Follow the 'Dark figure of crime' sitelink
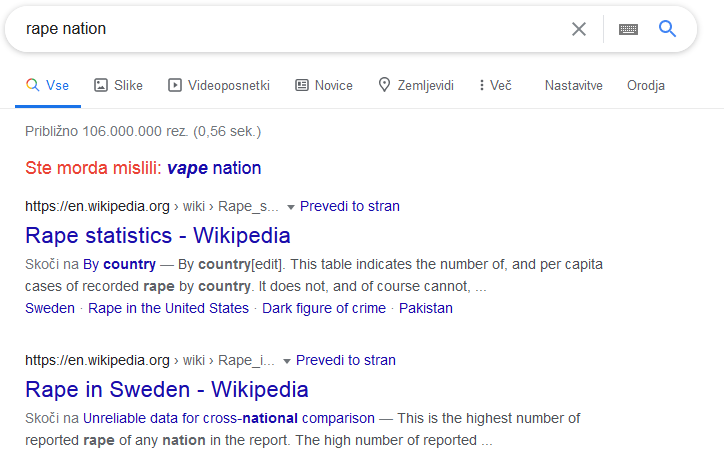724x471 pixels. pos(324,308)
